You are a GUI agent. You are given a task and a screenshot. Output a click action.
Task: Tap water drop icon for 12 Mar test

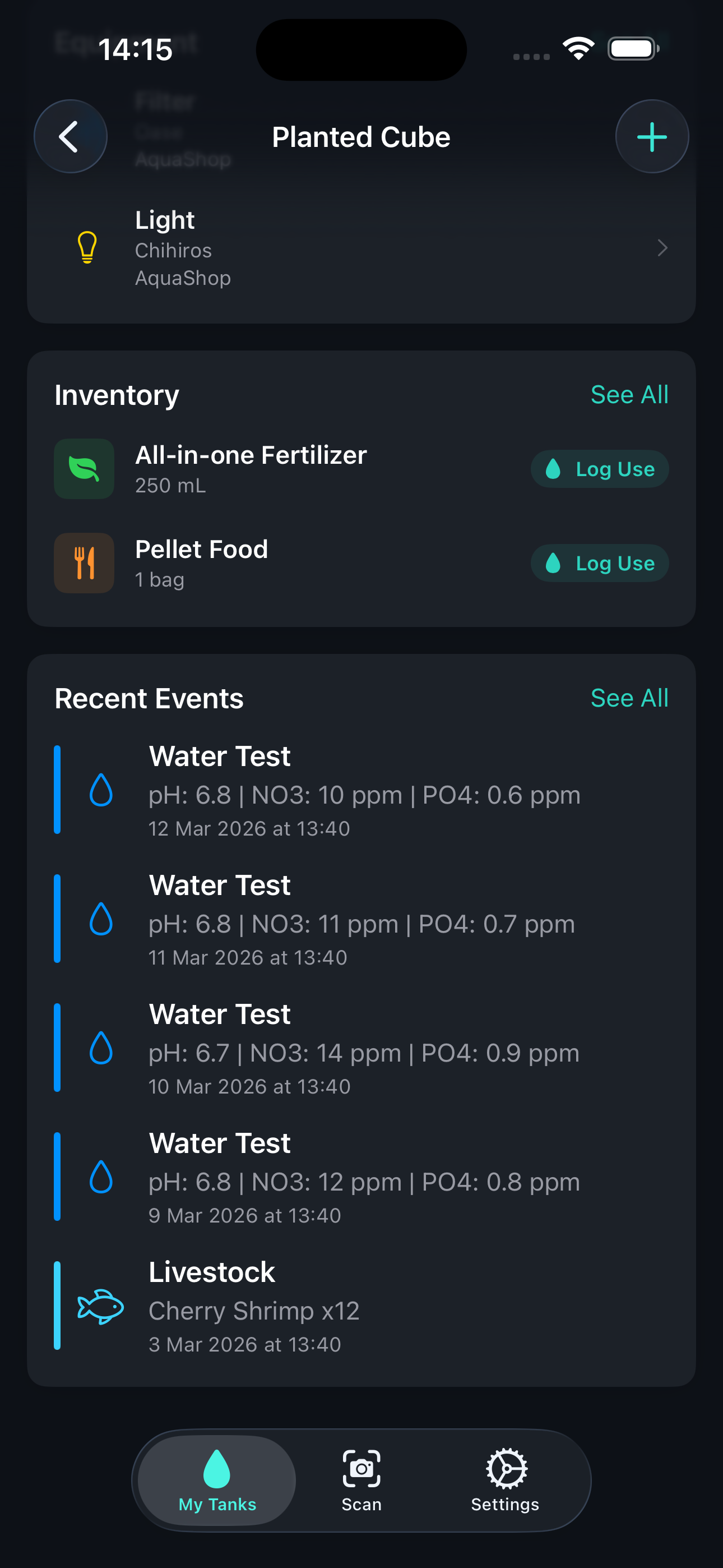tap(101, 790)
